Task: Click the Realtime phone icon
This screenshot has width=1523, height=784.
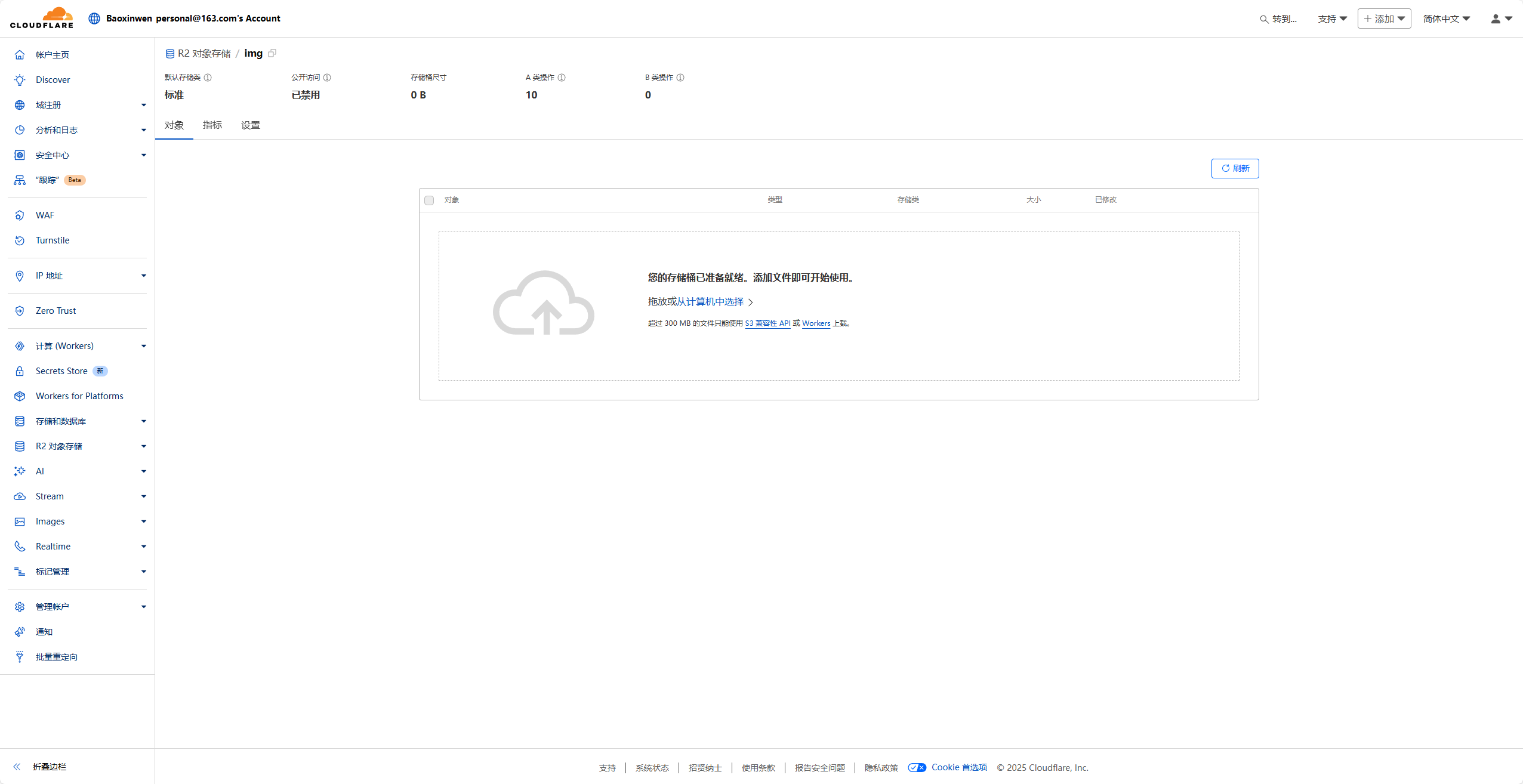Action: click(20, 547)
